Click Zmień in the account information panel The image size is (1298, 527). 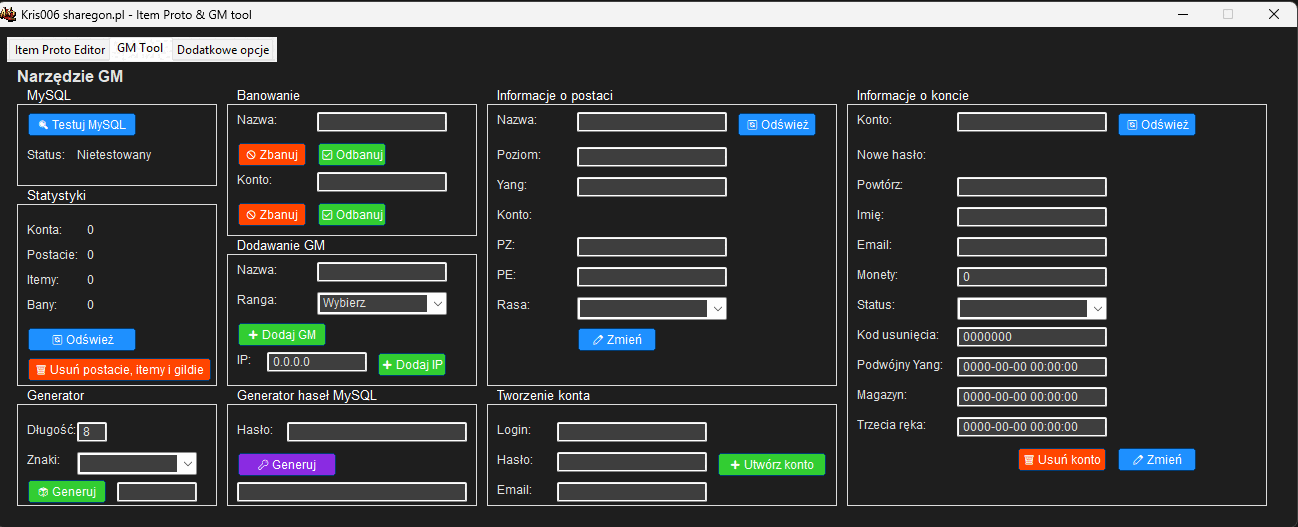1156,460
